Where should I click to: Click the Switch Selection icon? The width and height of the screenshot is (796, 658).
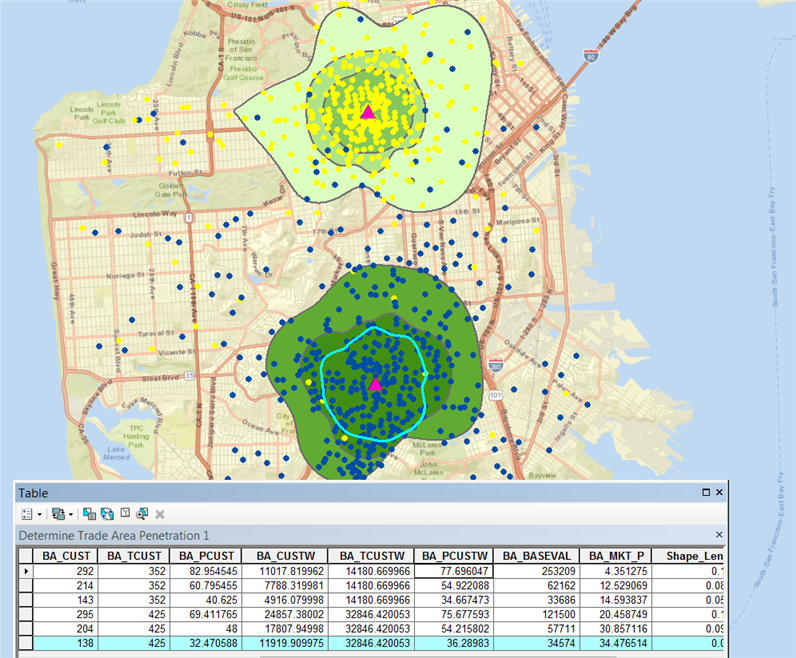107,514
